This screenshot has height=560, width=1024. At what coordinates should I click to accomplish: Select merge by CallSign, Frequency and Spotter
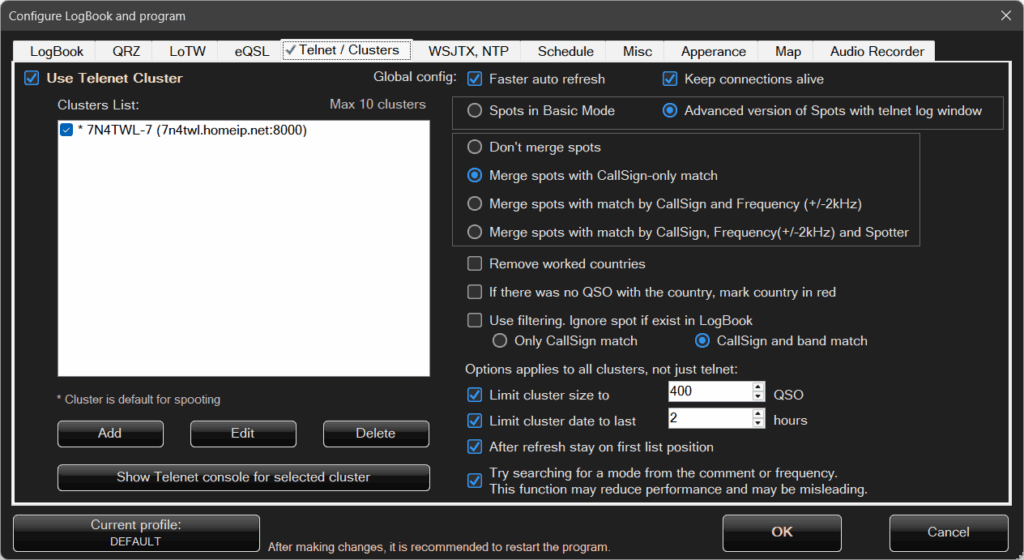click(475, 232)
